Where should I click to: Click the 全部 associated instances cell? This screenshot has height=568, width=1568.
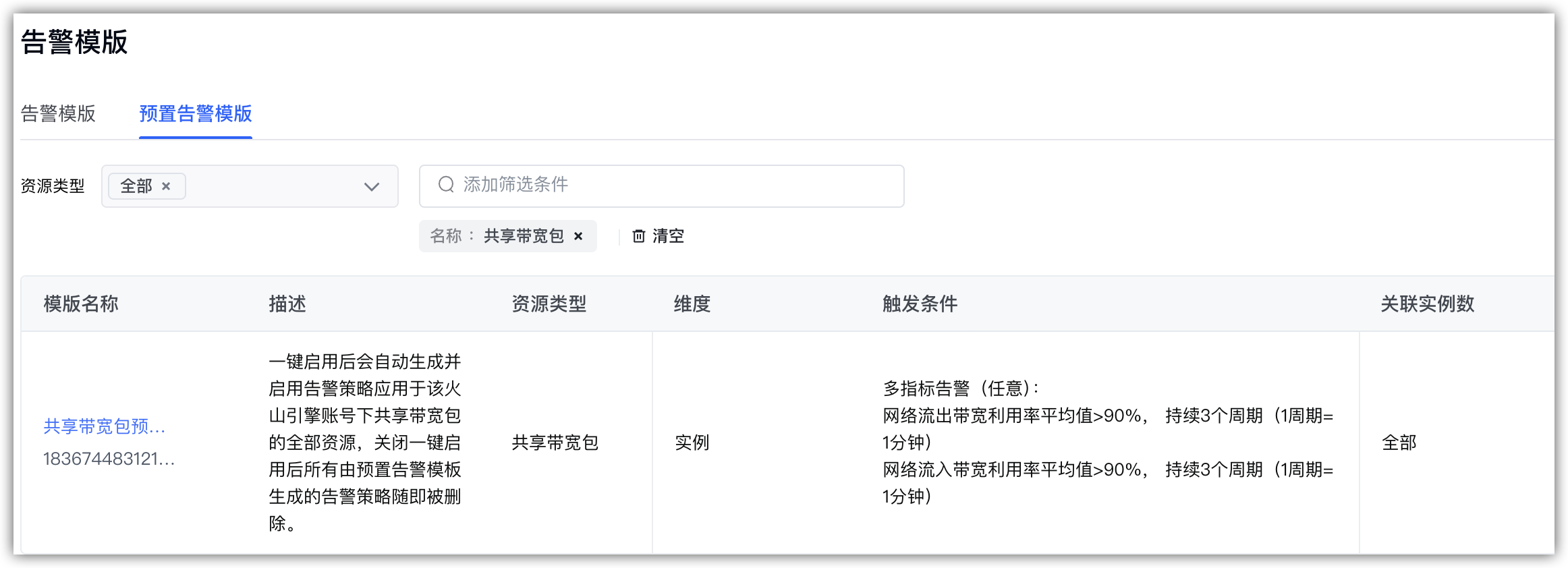1399,443
